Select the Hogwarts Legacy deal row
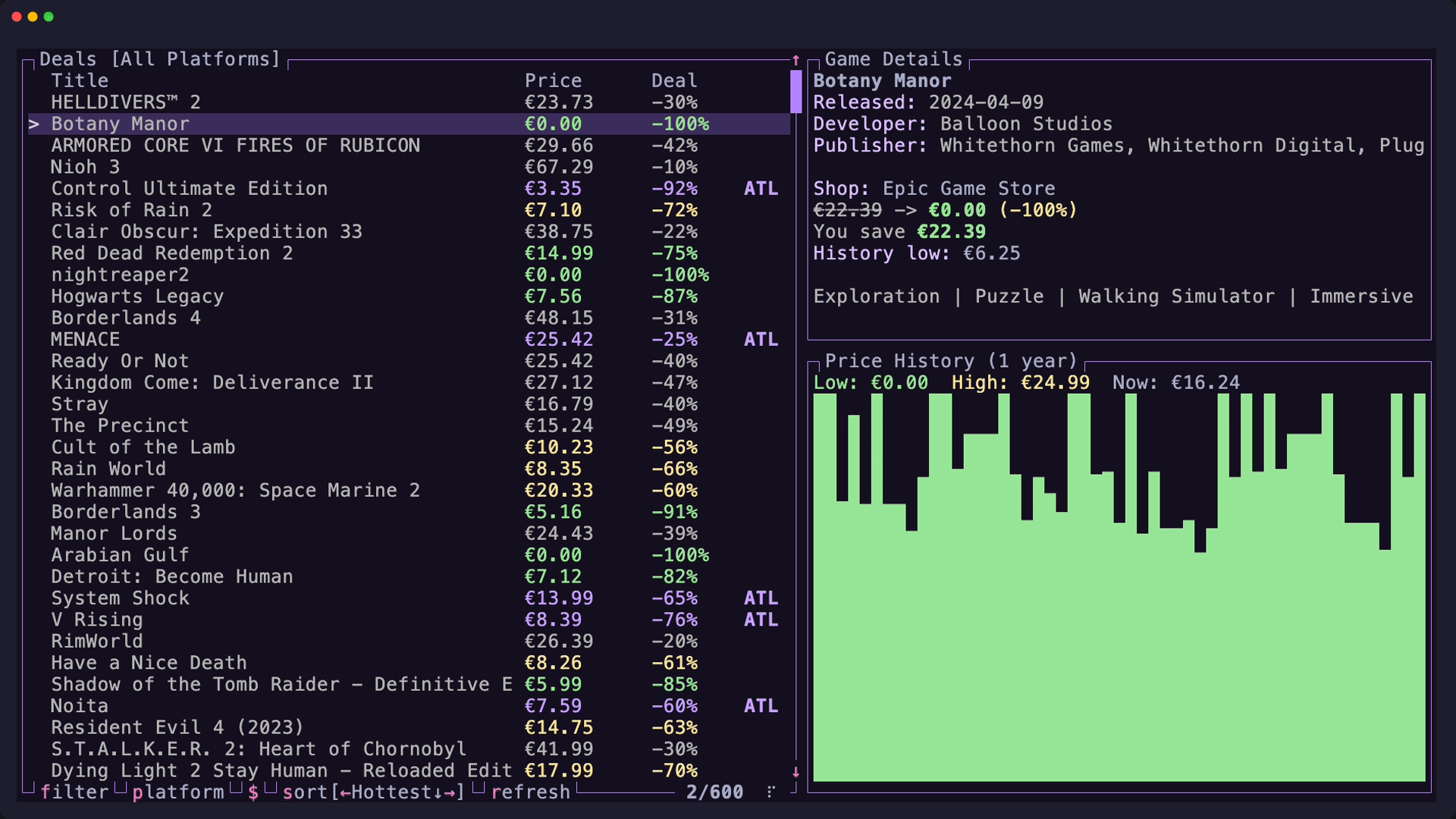Viewport: 1456px width, 819px height. tap(136, 297)
